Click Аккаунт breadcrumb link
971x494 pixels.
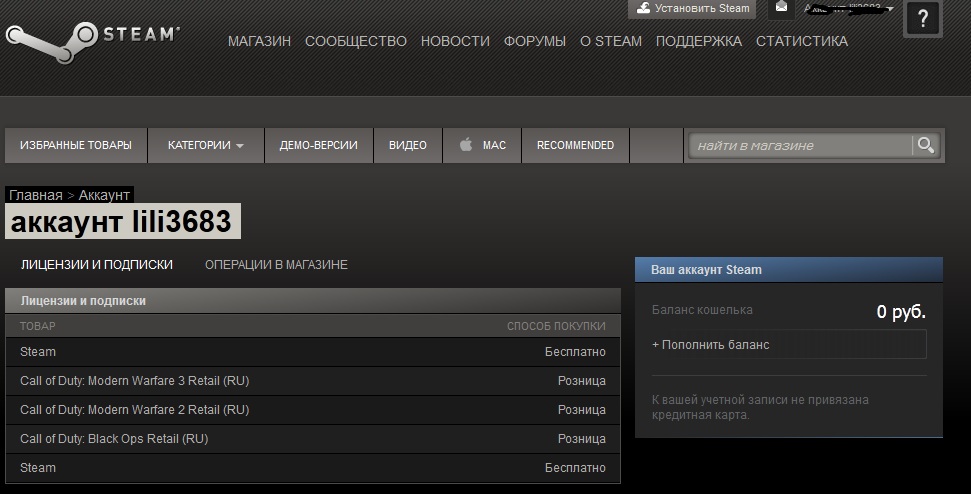click(104, 195)
